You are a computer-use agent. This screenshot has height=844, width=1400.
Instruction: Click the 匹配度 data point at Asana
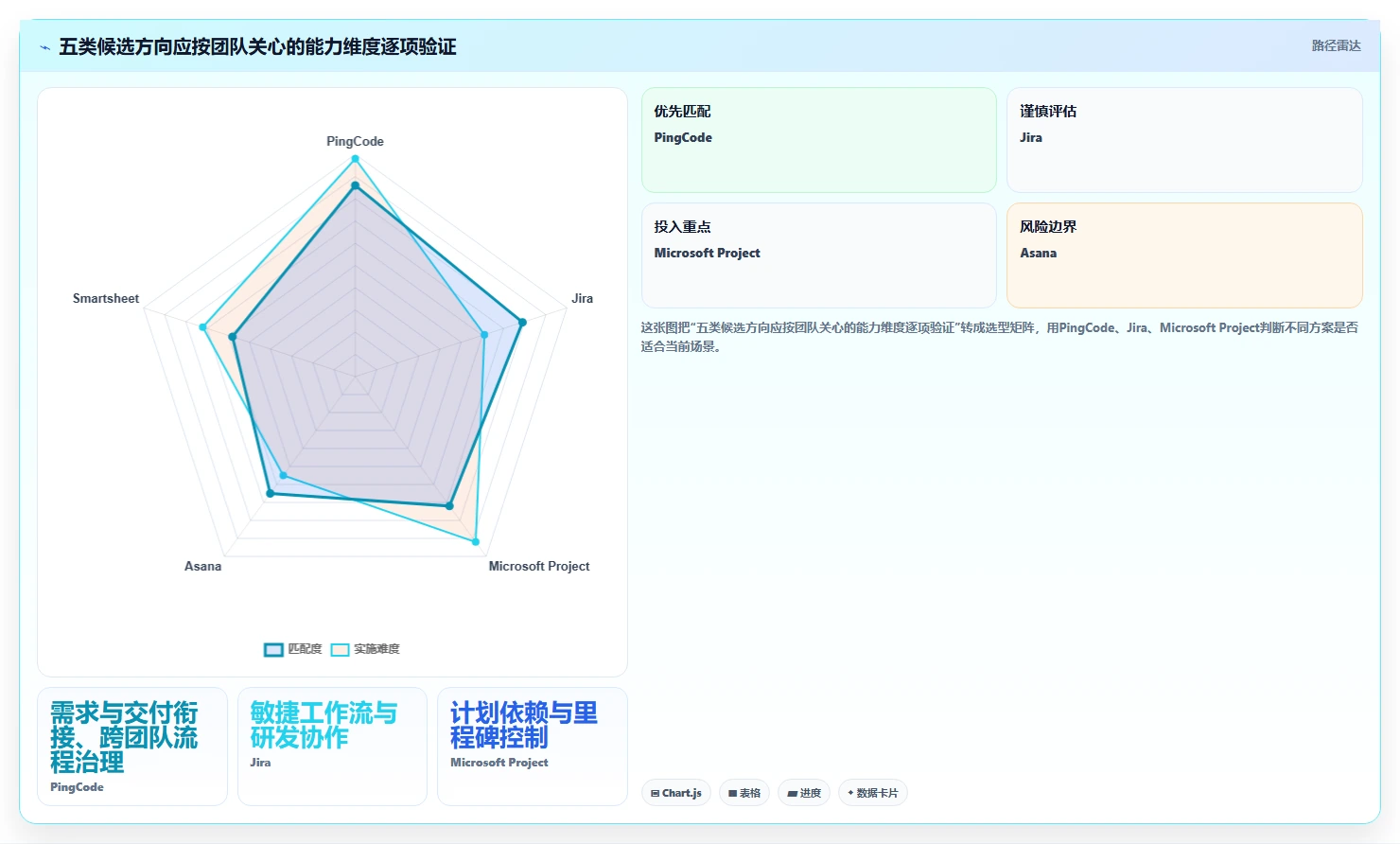[x=270, y=493]
